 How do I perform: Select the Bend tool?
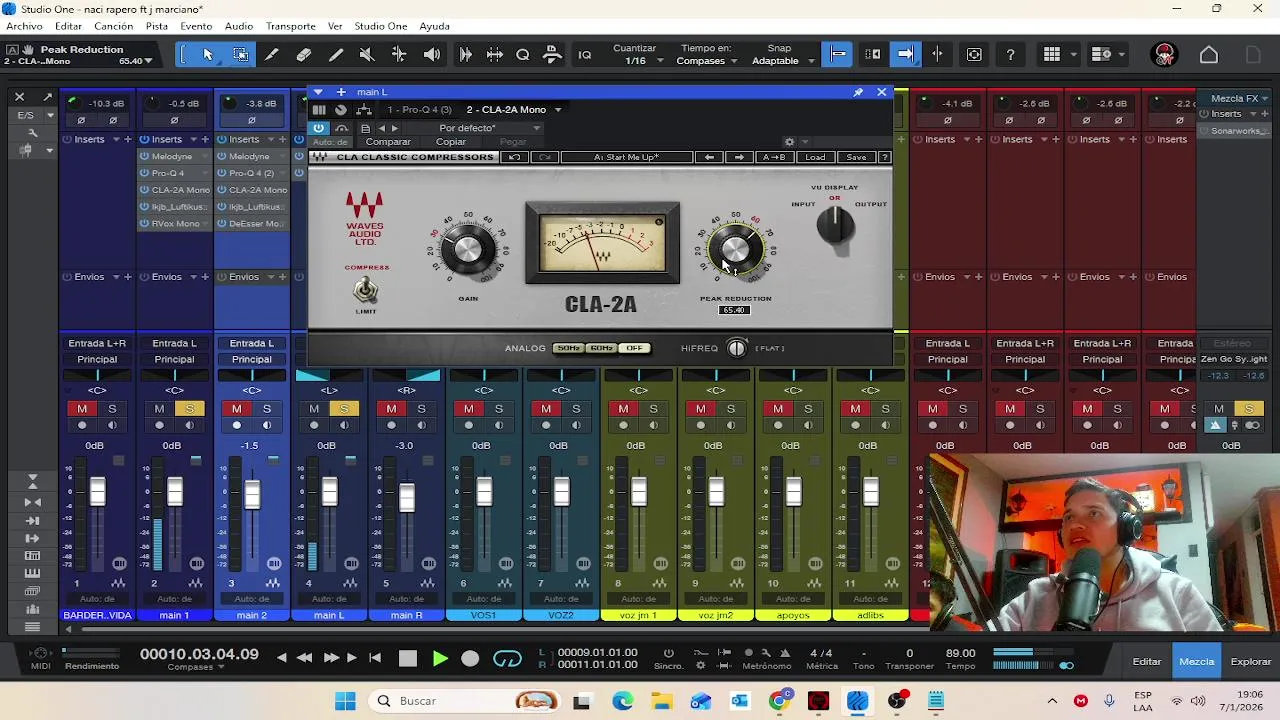[x=399, y=55]
